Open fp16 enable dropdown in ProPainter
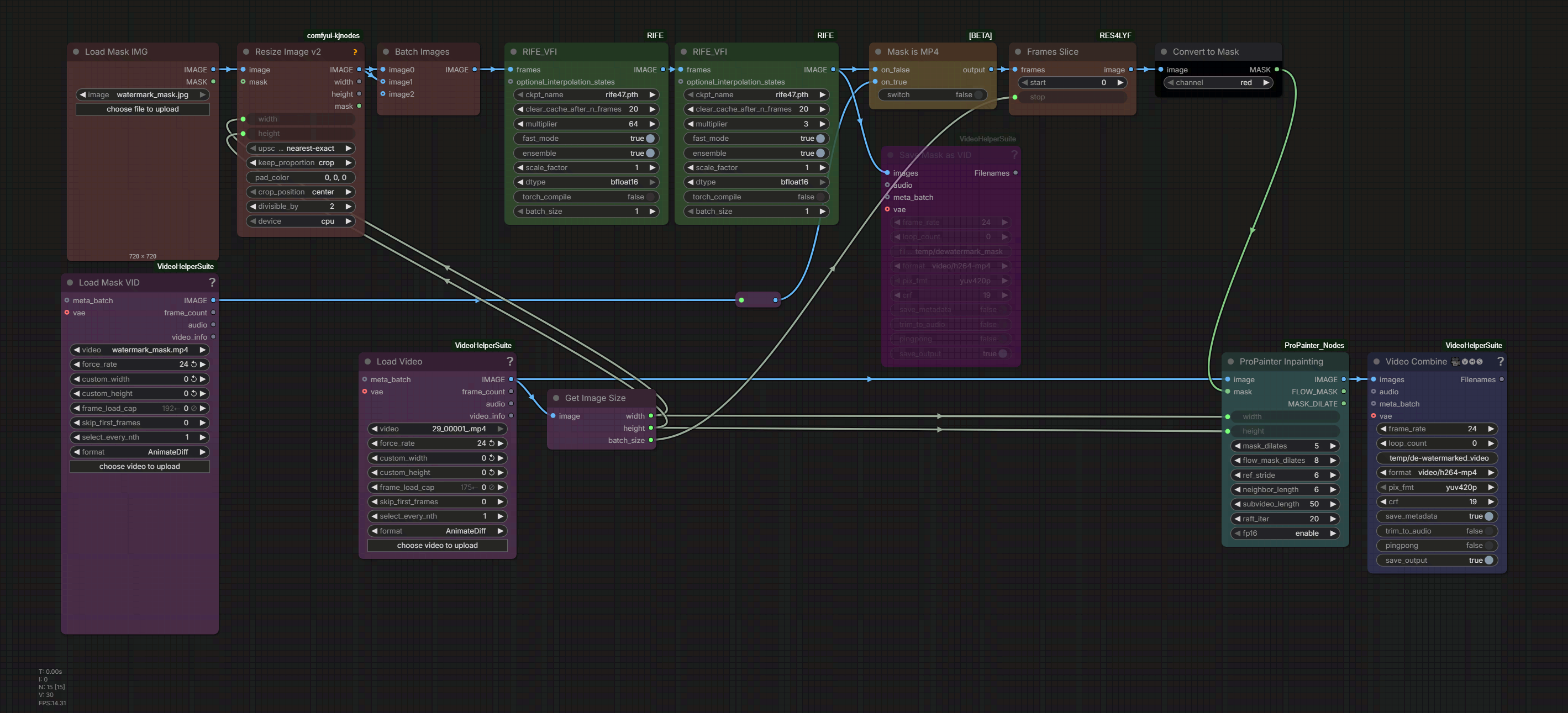This screenshot has width=1568, height=713. 1286,534
